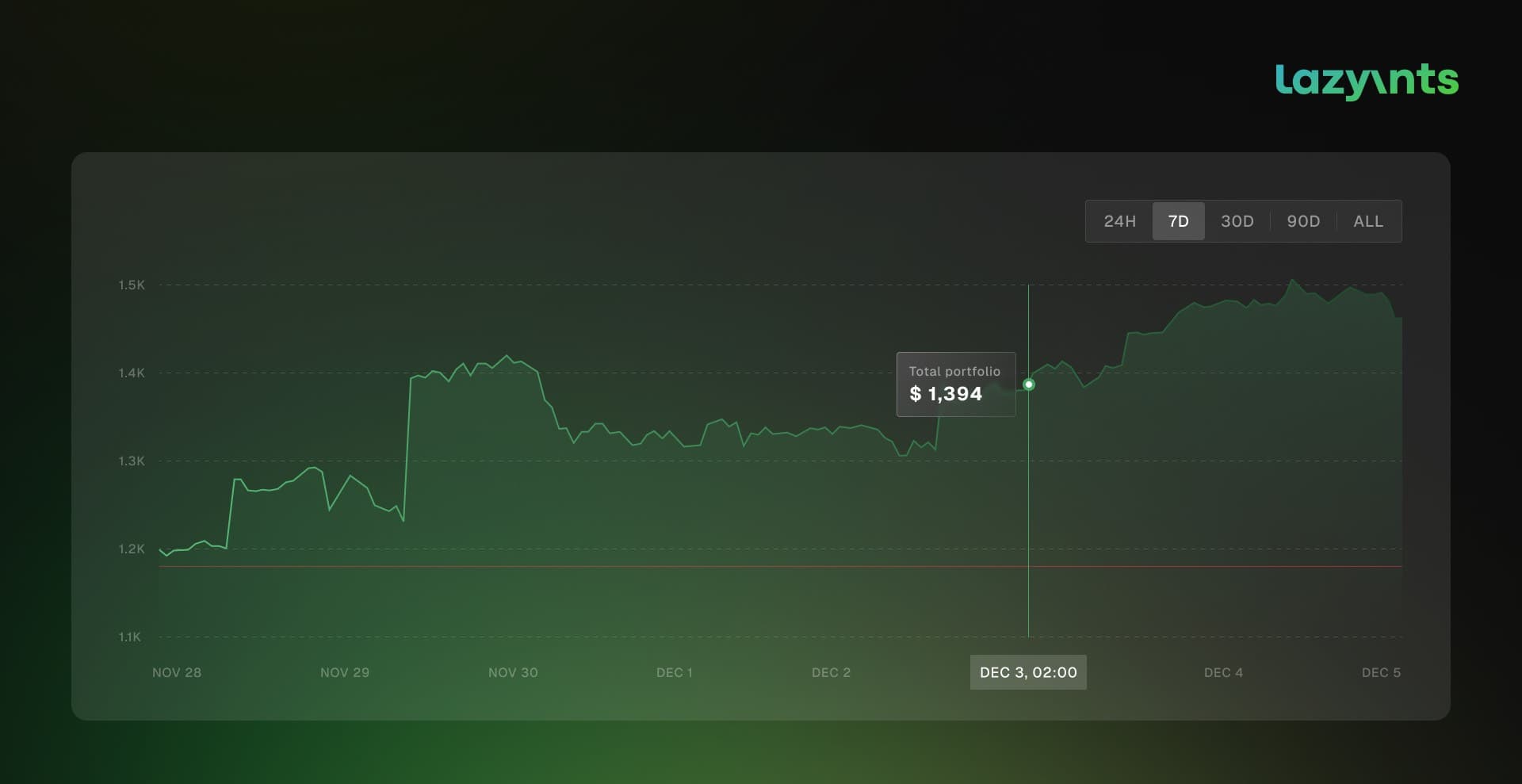This screenshot has height=784, width=1522.
Task: Click the DEC 5 axis label
Action: [x=1381, y=672]
